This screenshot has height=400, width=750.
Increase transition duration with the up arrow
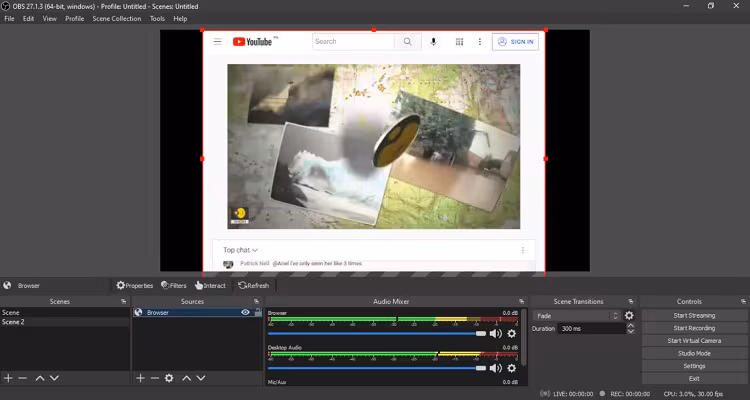coord(631,326)
